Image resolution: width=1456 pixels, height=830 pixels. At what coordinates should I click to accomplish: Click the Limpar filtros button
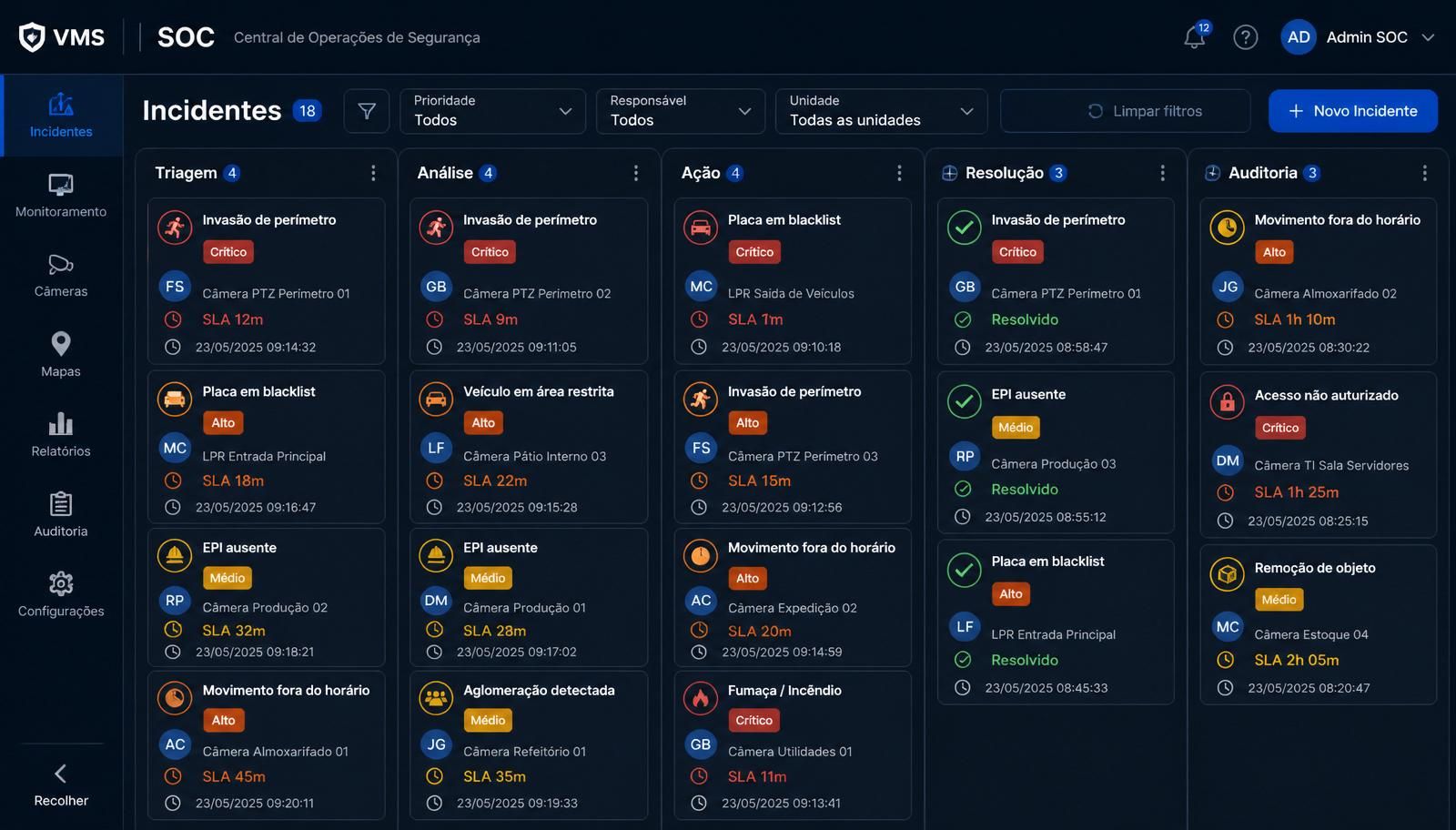(1125, 111)
